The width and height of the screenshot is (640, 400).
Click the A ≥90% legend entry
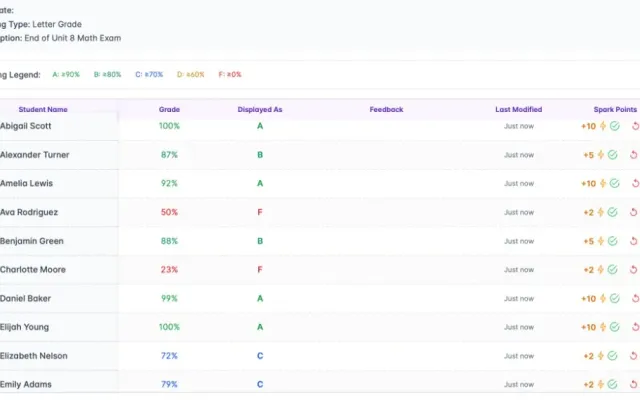[66, 75]
